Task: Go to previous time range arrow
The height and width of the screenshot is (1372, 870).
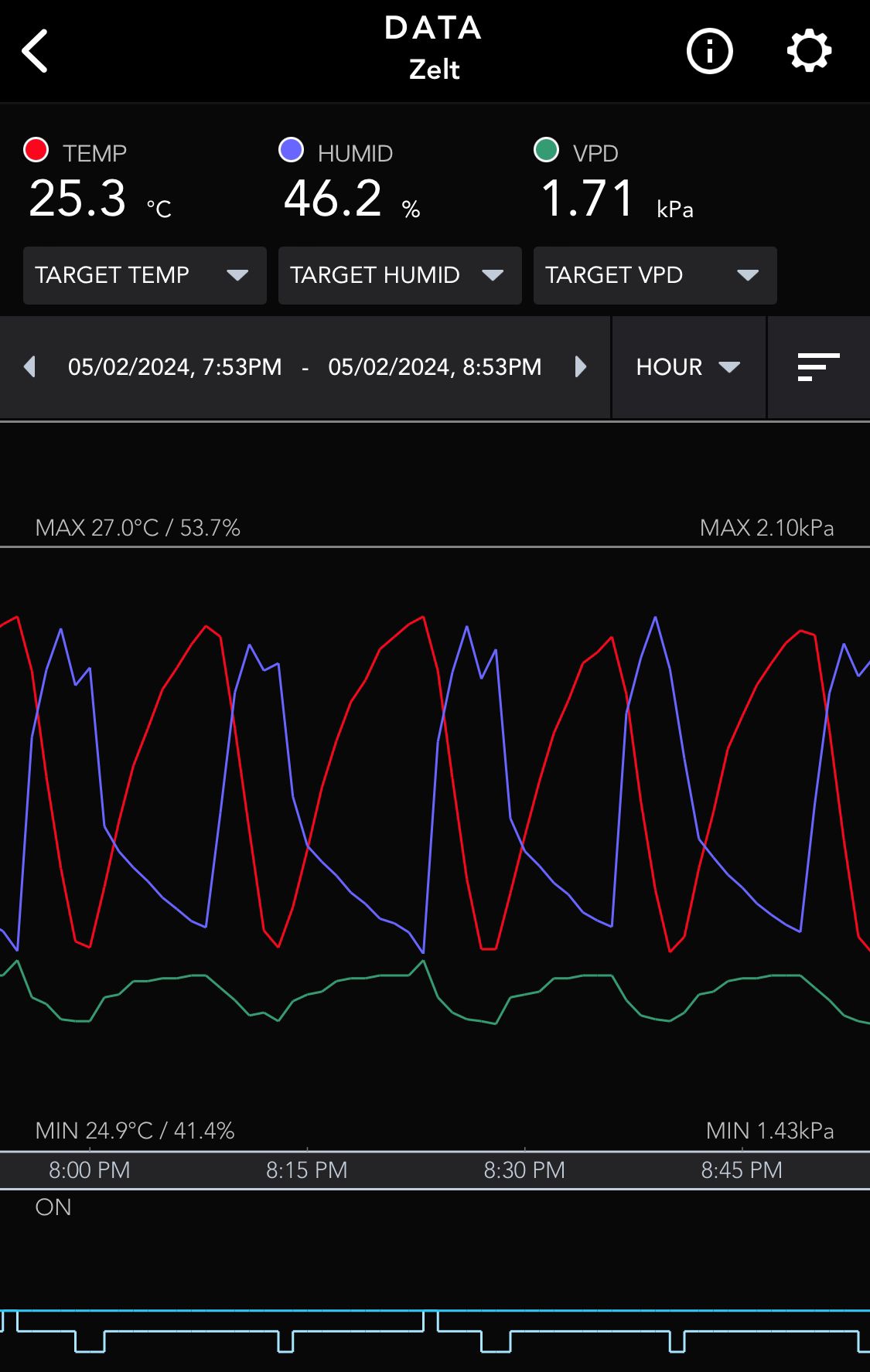Action: point(30,366)
